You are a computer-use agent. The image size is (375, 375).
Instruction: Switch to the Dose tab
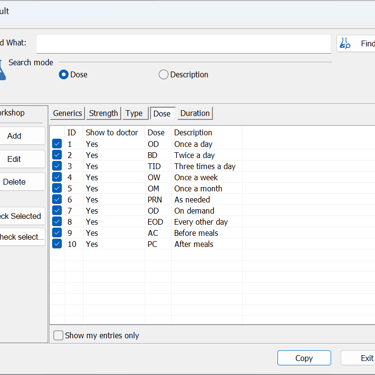click(162, 113)
